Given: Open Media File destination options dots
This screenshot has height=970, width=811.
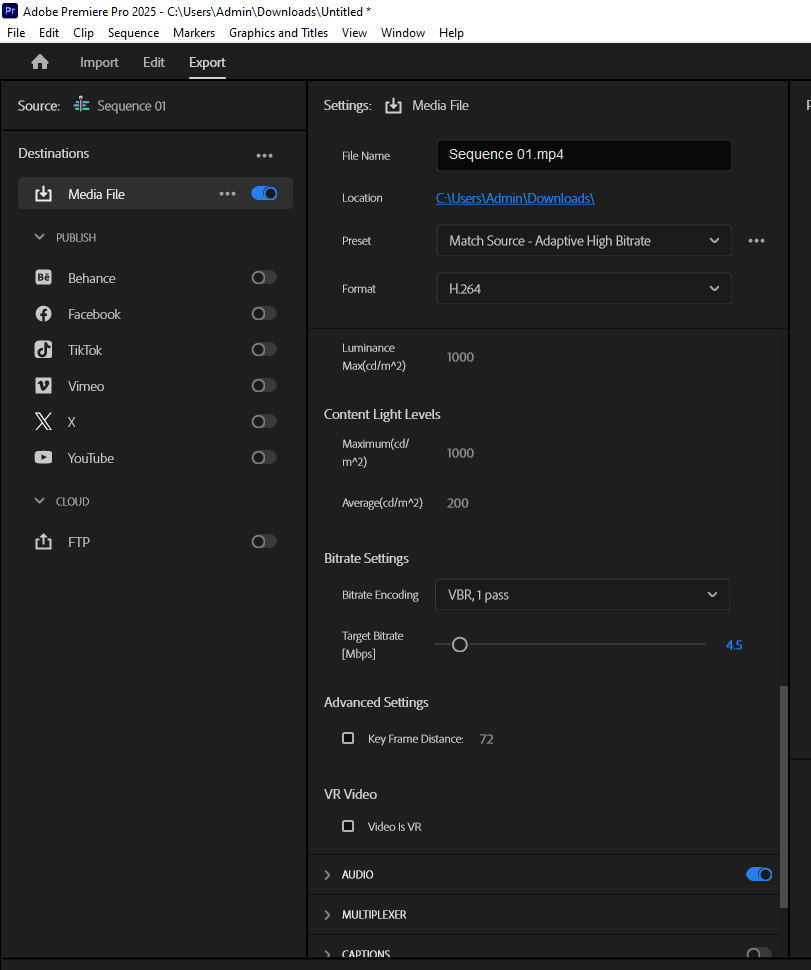Looking at the screenshot, I should (x=228, y=194).
